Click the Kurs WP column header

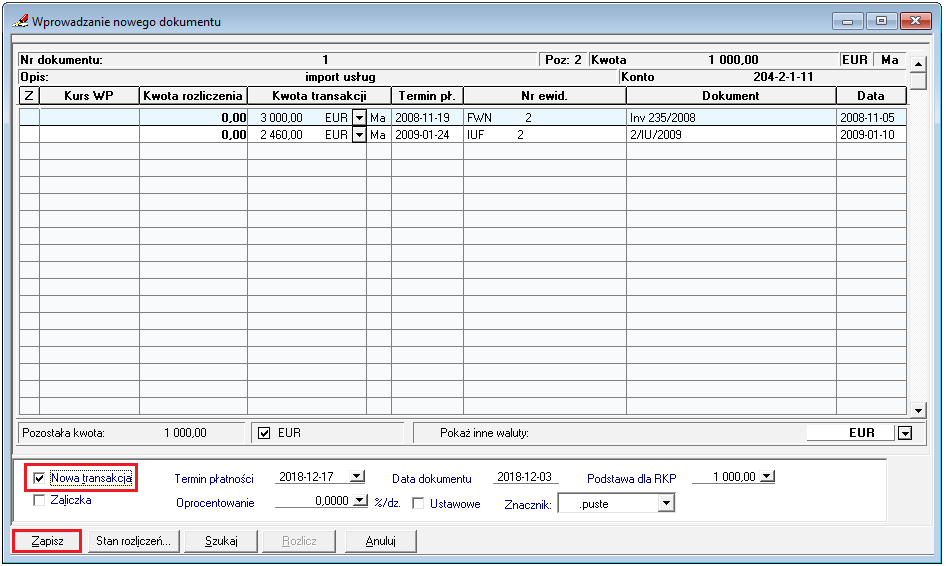point(89,95)
